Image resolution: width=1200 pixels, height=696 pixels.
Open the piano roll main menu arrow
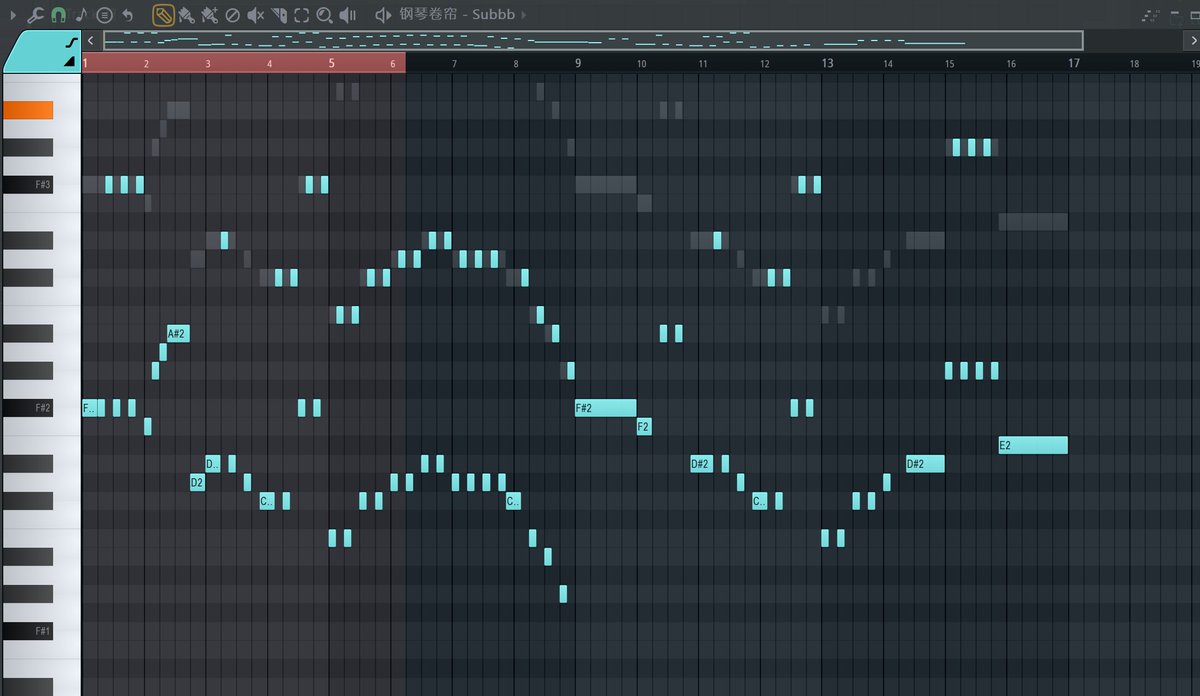tap(13, 15)
